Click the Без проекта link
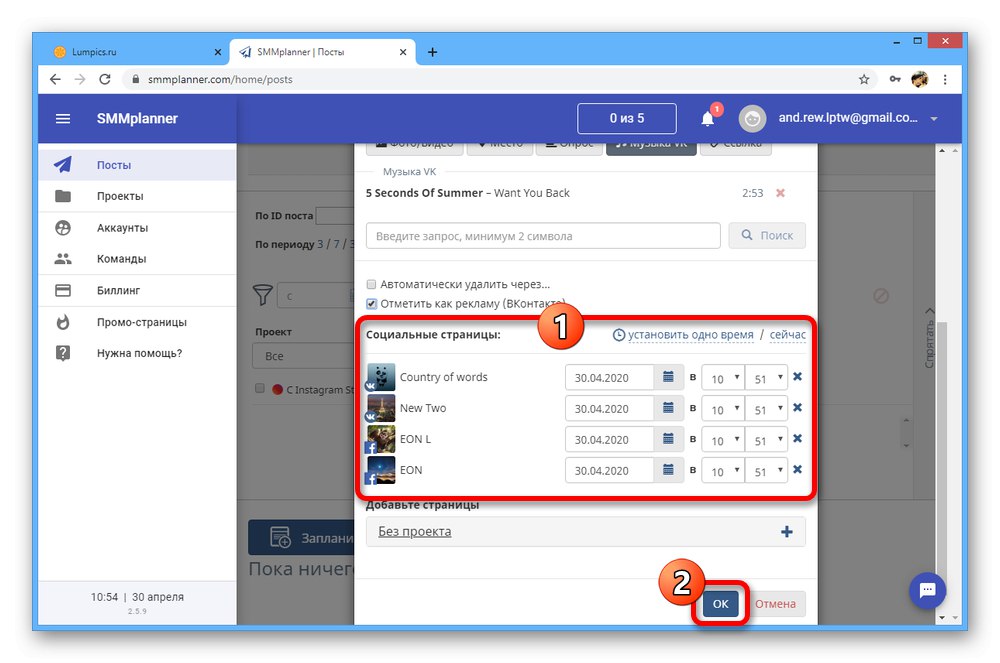Image resolution: width=1000 pixels, height=663 pixels. [x=415, y=532]
